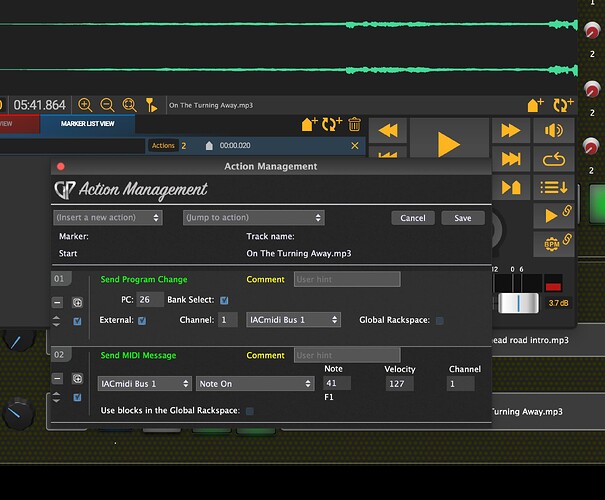Screen dimensions: 605x500
Task: Toggle the Bank Select checkbox
Action: pos(224,301)
